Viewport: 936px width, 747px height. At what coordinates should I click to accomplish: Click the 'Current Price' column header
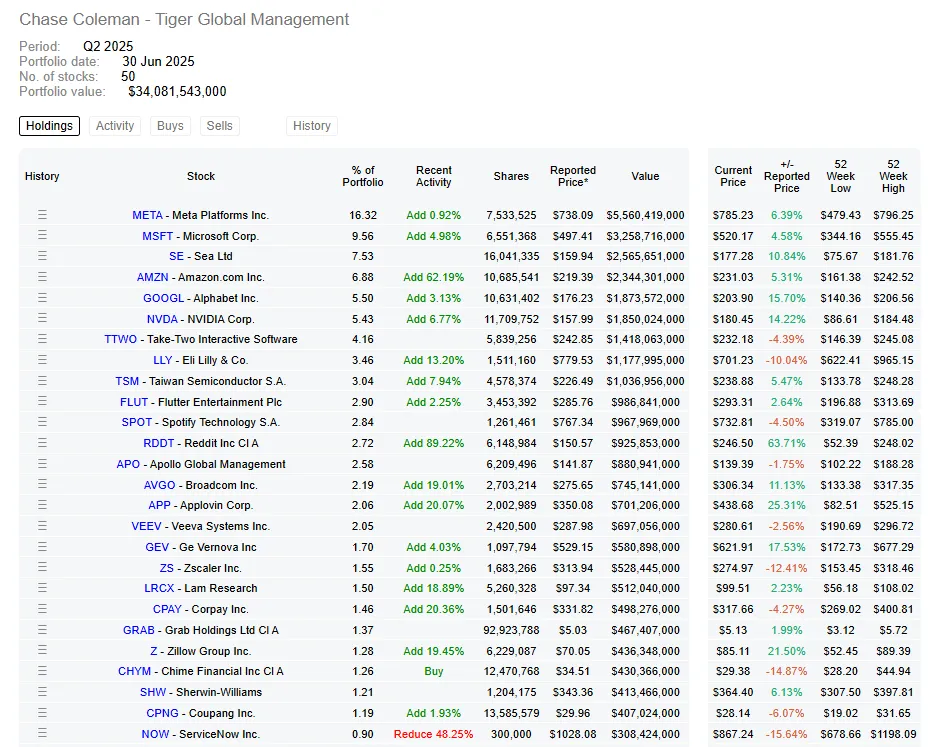coord(733,176)
